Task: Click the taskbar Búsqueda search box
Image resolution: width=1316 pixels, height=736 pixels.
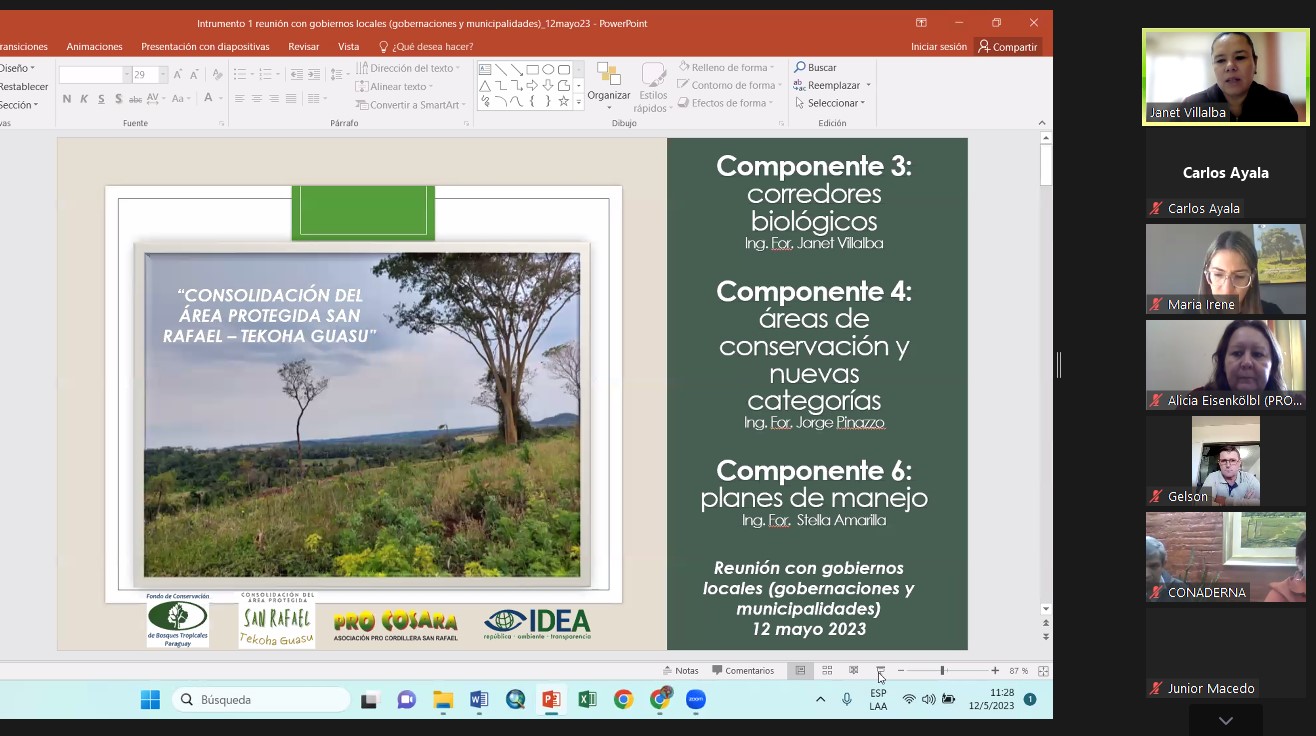Action: click(x=260, y=700)
